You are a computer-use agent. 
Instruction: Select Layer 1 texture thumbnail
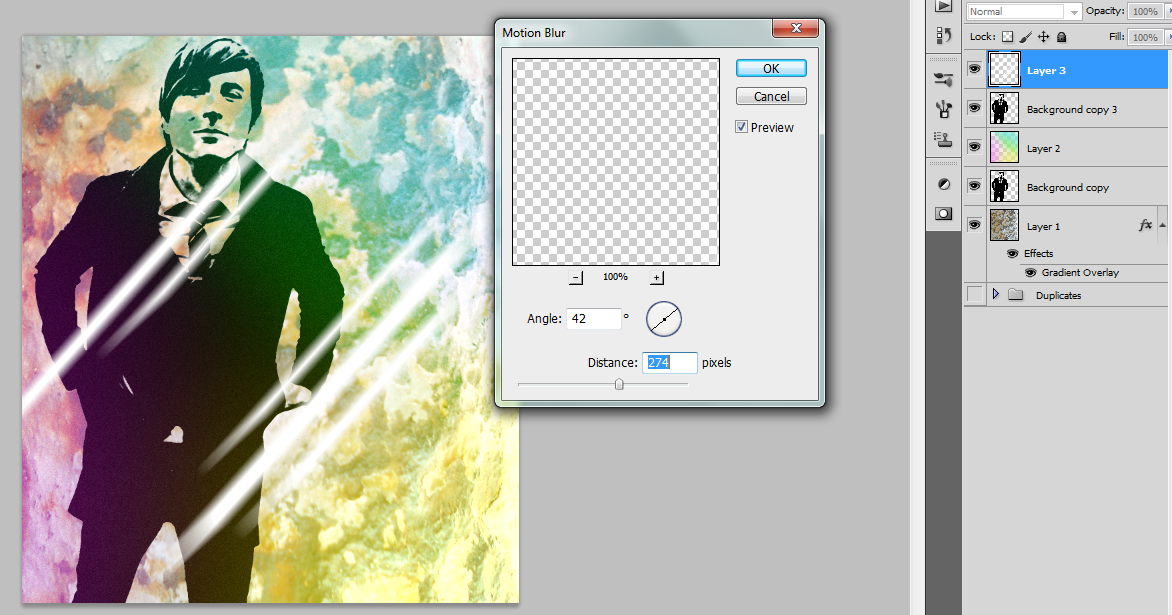[x=1004, y=225]
